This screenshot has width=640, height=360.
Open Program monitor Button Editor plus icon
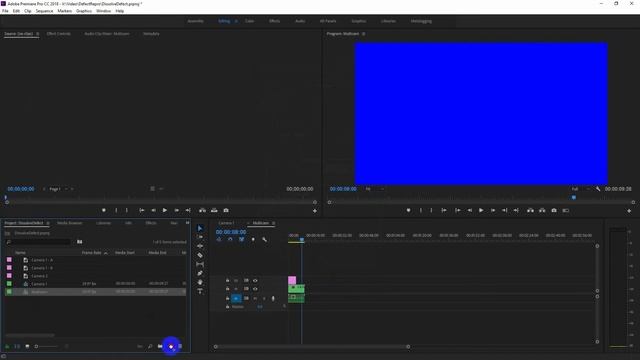tap(629, 211)
